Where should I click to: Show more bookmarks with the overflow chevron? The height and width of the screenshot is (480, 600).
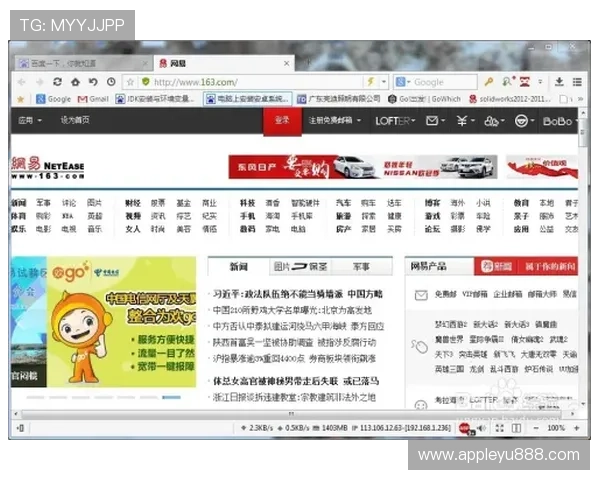pos(580,99)
